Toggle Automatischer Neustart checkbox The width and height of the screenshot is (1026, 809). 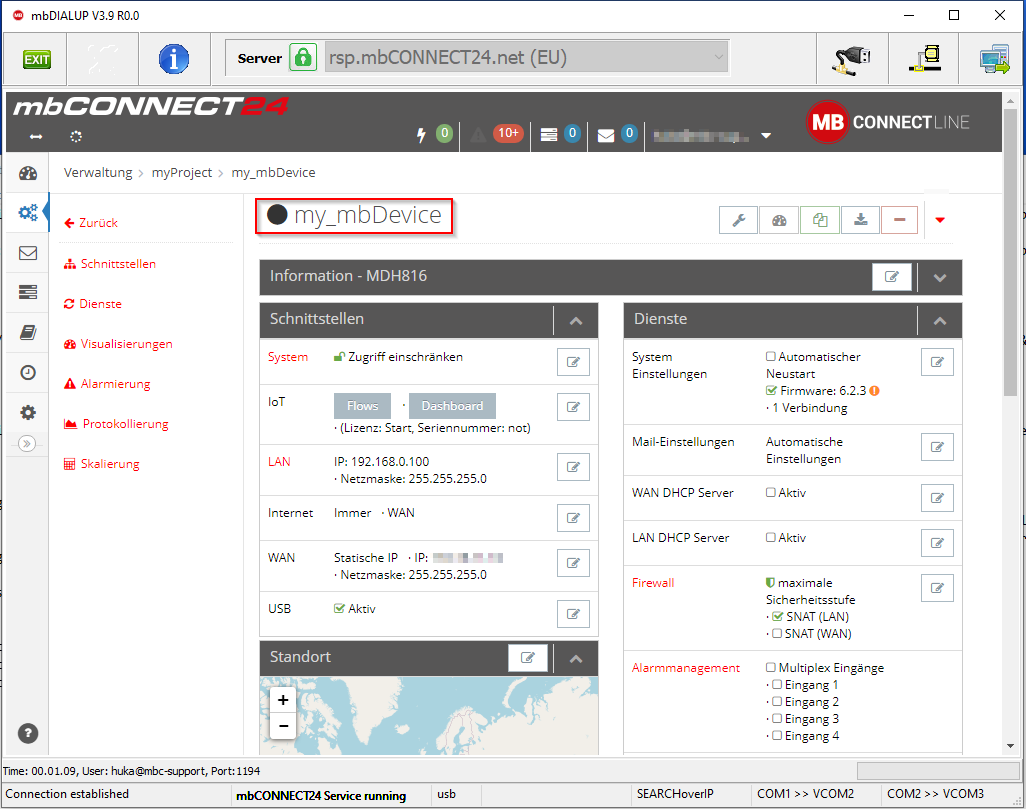point(771,357)
